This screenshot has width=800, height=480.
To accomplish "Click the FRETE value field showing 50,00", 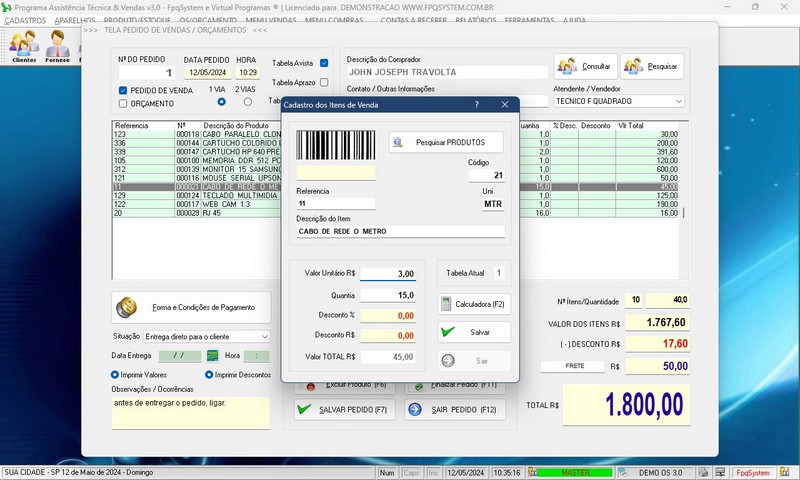I will 658,366.
